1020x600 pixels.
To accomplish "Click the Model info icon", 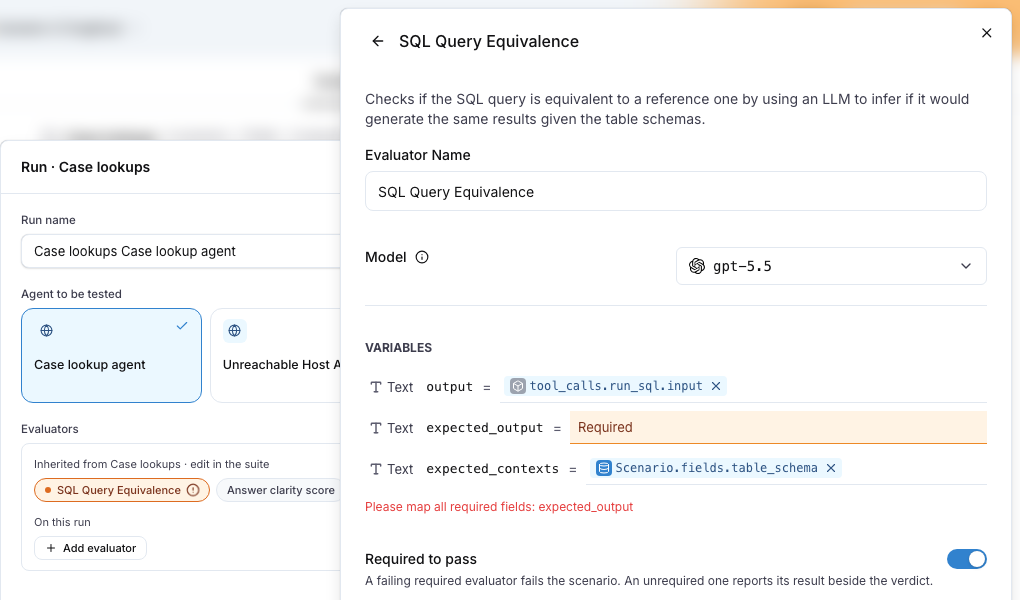I will 422,257.
